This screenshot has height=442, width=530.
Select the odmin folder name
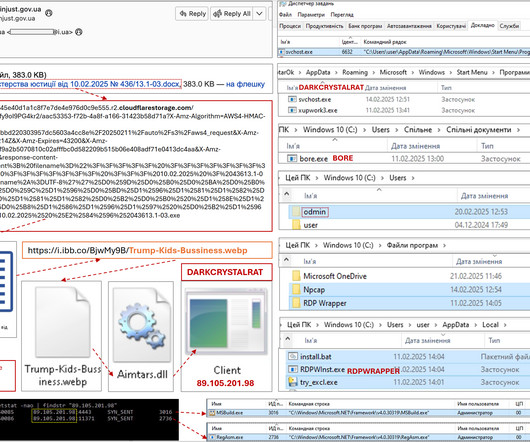(315, 212)
